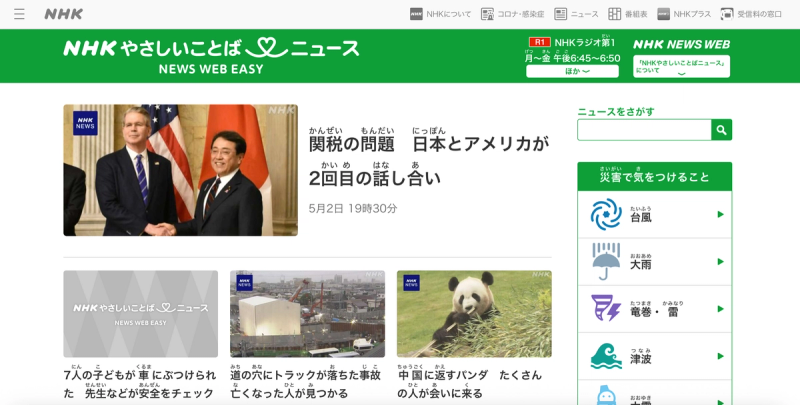Open the placeholder NEWS WEB EASY thumbnail
The height and width of the screenshot is (405, 800).
140,314
